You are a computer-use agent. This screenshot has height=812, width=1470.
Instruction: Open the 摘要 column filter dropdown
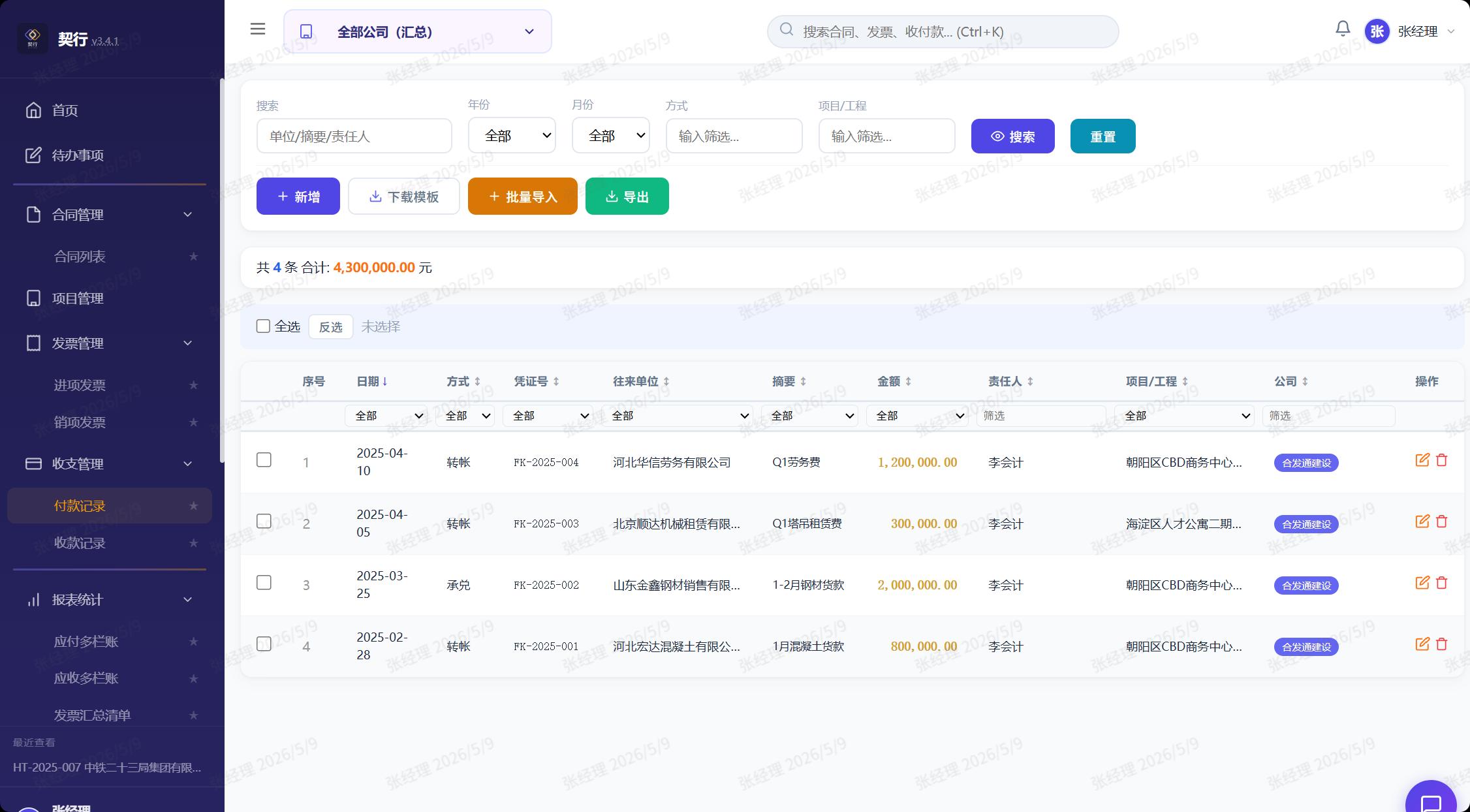pos(809,416)
